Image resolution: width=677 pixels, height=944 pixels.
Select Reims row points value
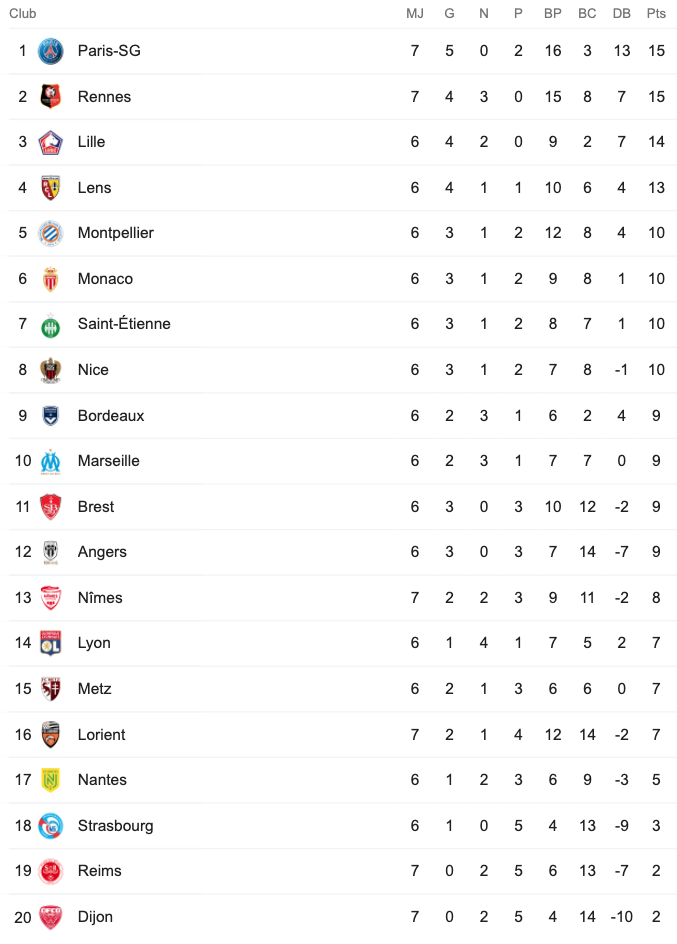coord(656,871)
